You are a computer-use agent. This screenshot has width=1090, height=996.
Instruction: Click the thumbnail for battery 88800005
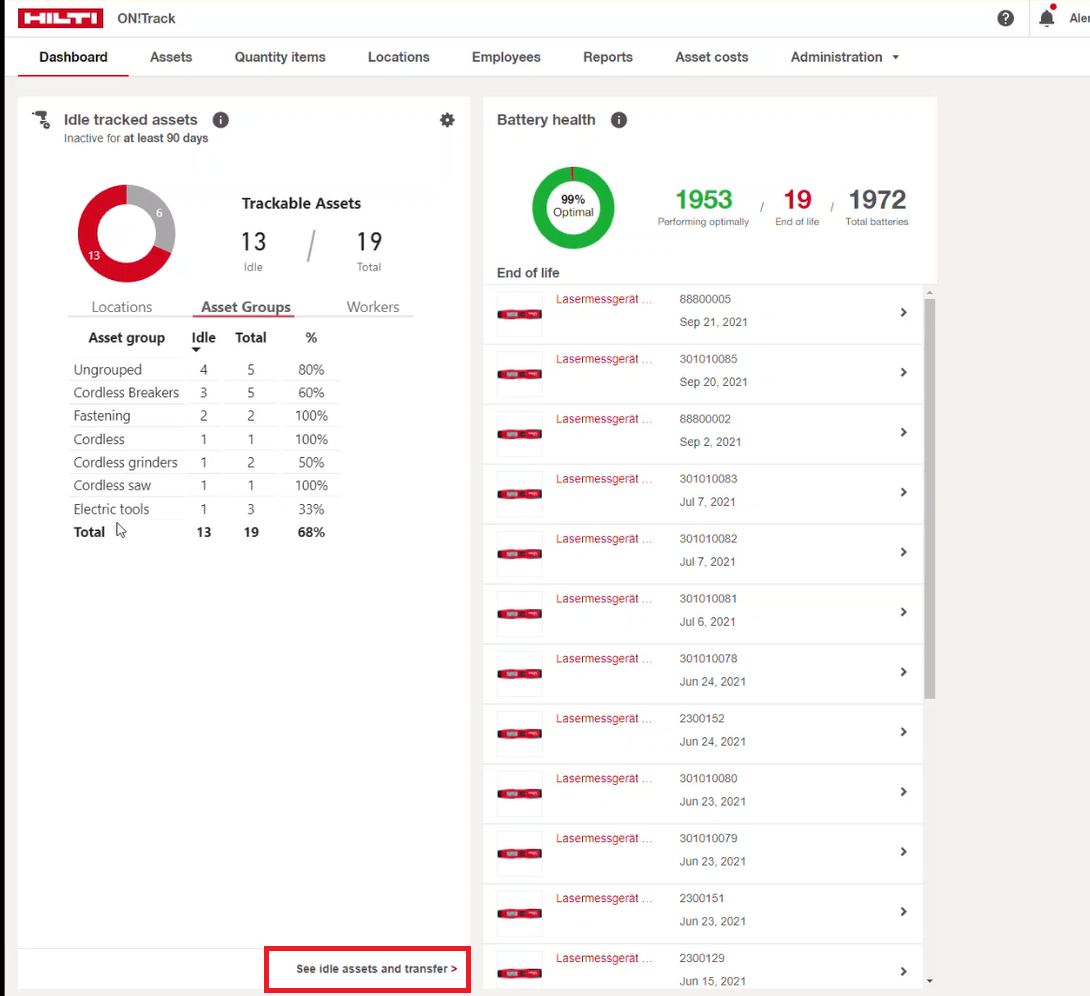coord(520,314)
